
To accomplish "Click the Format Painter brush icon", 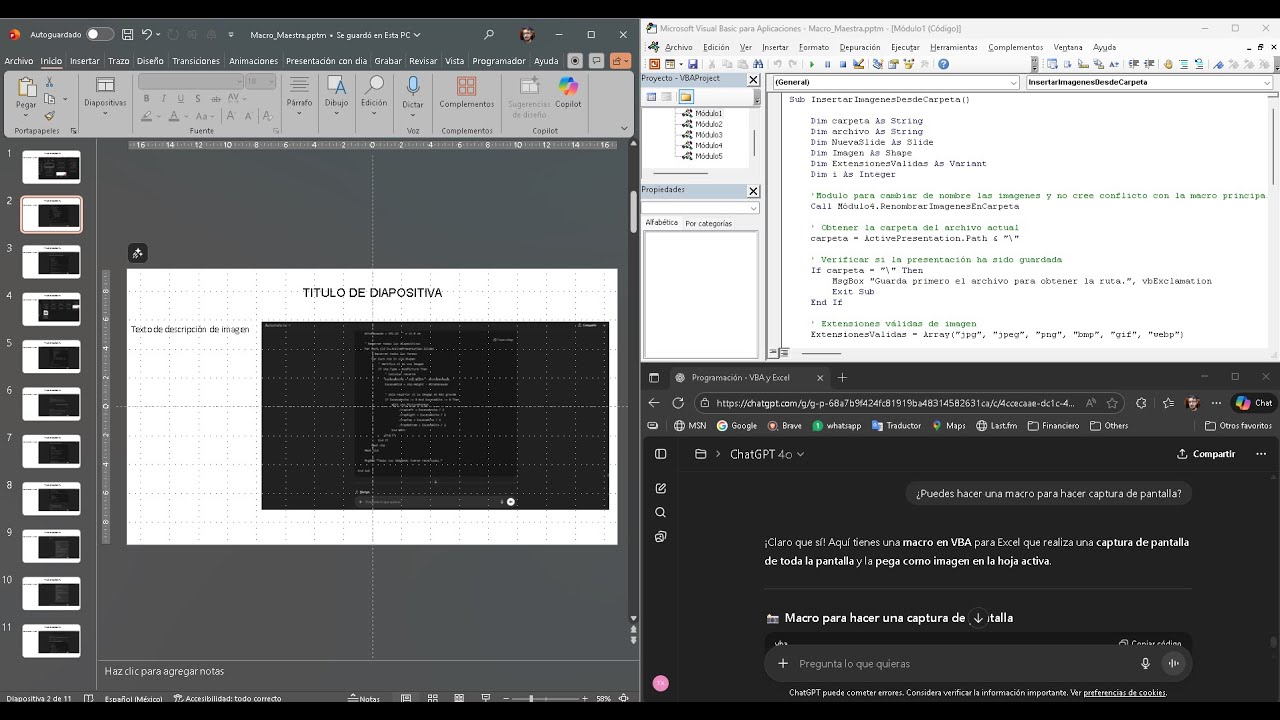I will pyautogui.click(x=49, y=116).
